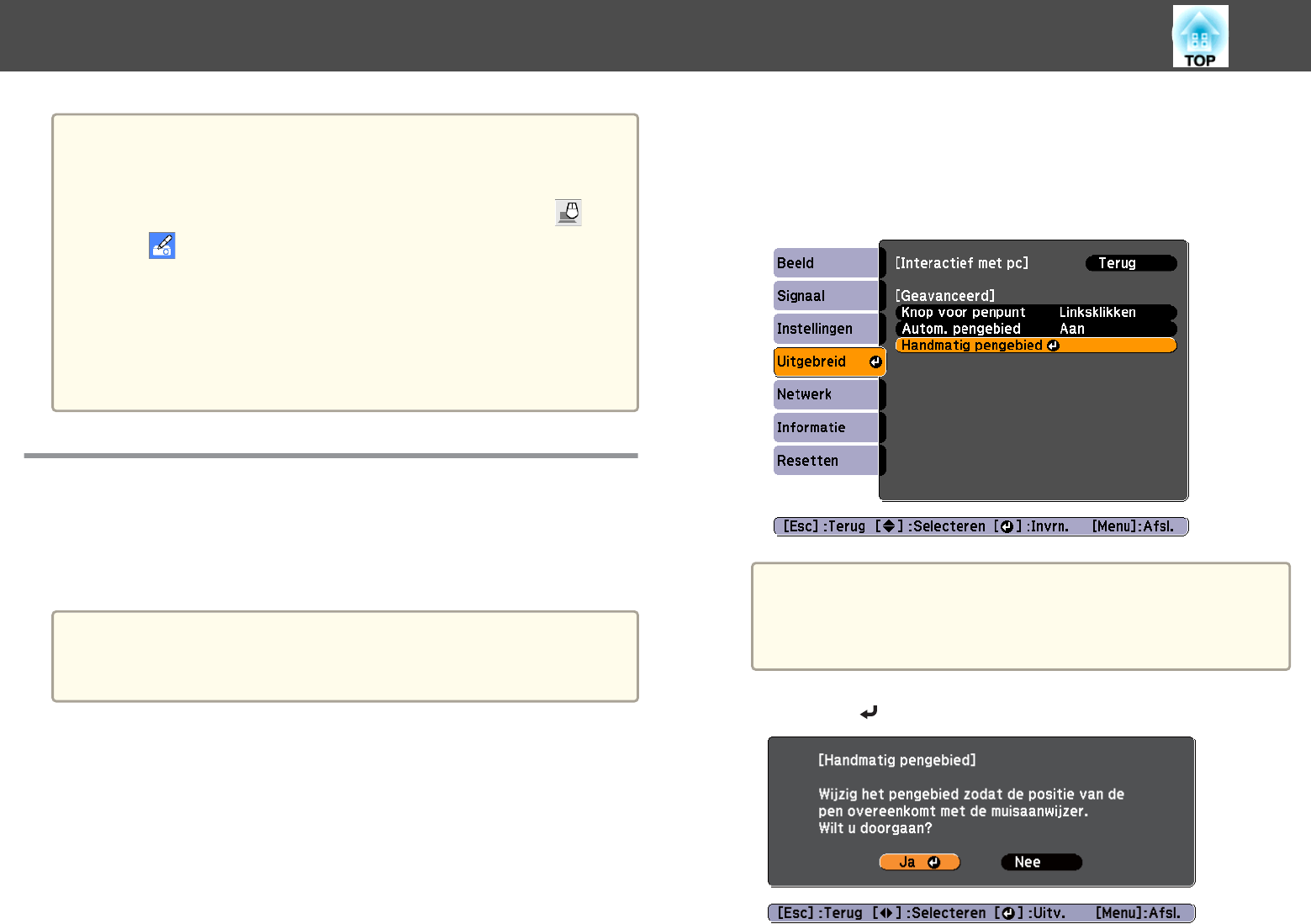
Task: Select Autom. pengebied setting row
Action: pyautogui.click(x=1036, y=329)
